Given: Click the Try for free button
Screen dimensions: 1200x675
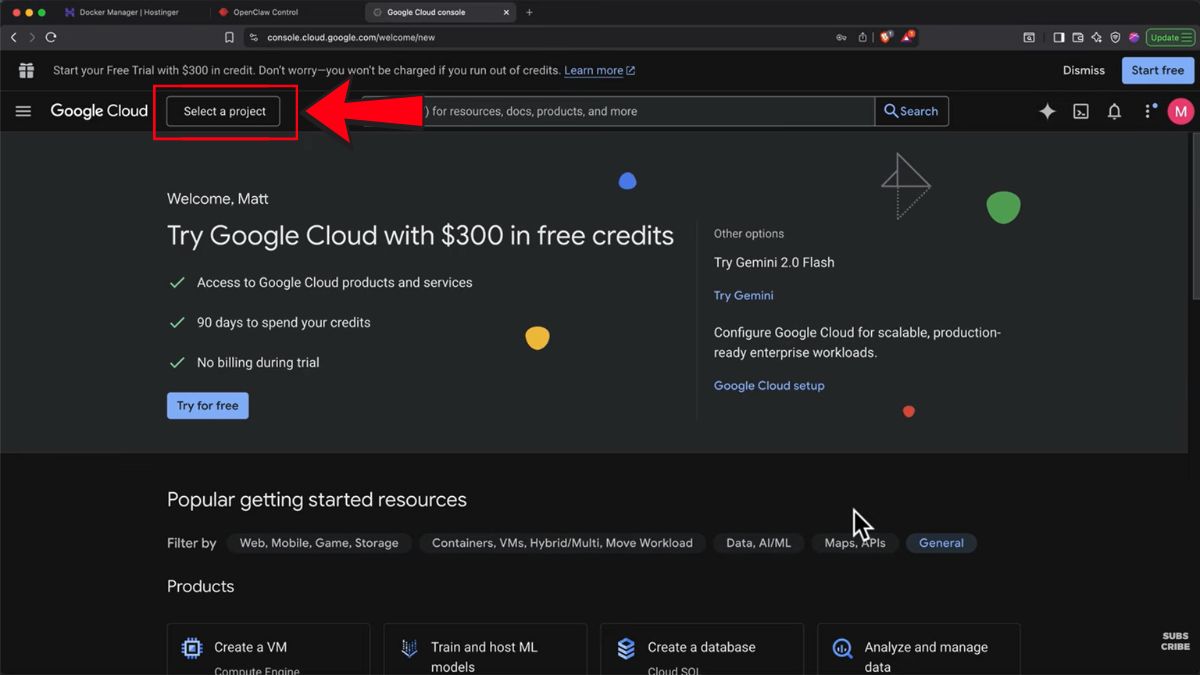Looking at the screenshot, I should 207,405.
